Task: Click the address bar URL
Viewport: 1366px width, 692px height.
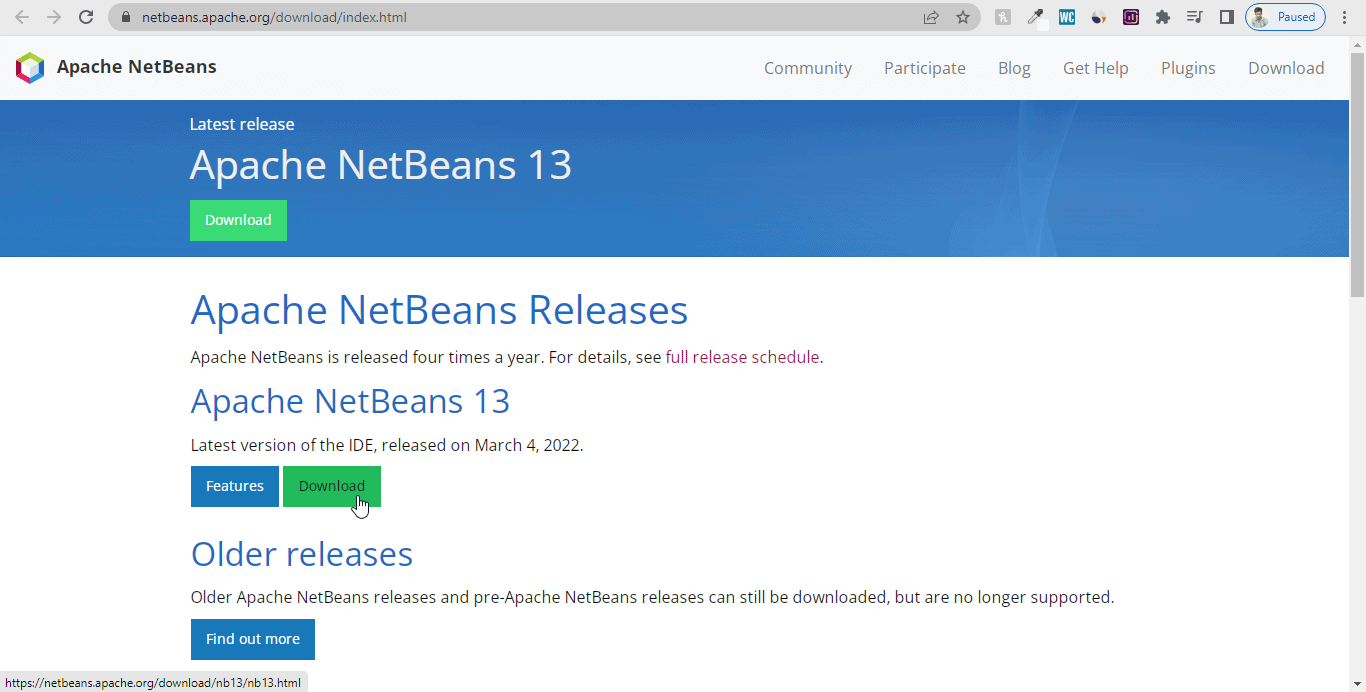Action: [274, 17]
